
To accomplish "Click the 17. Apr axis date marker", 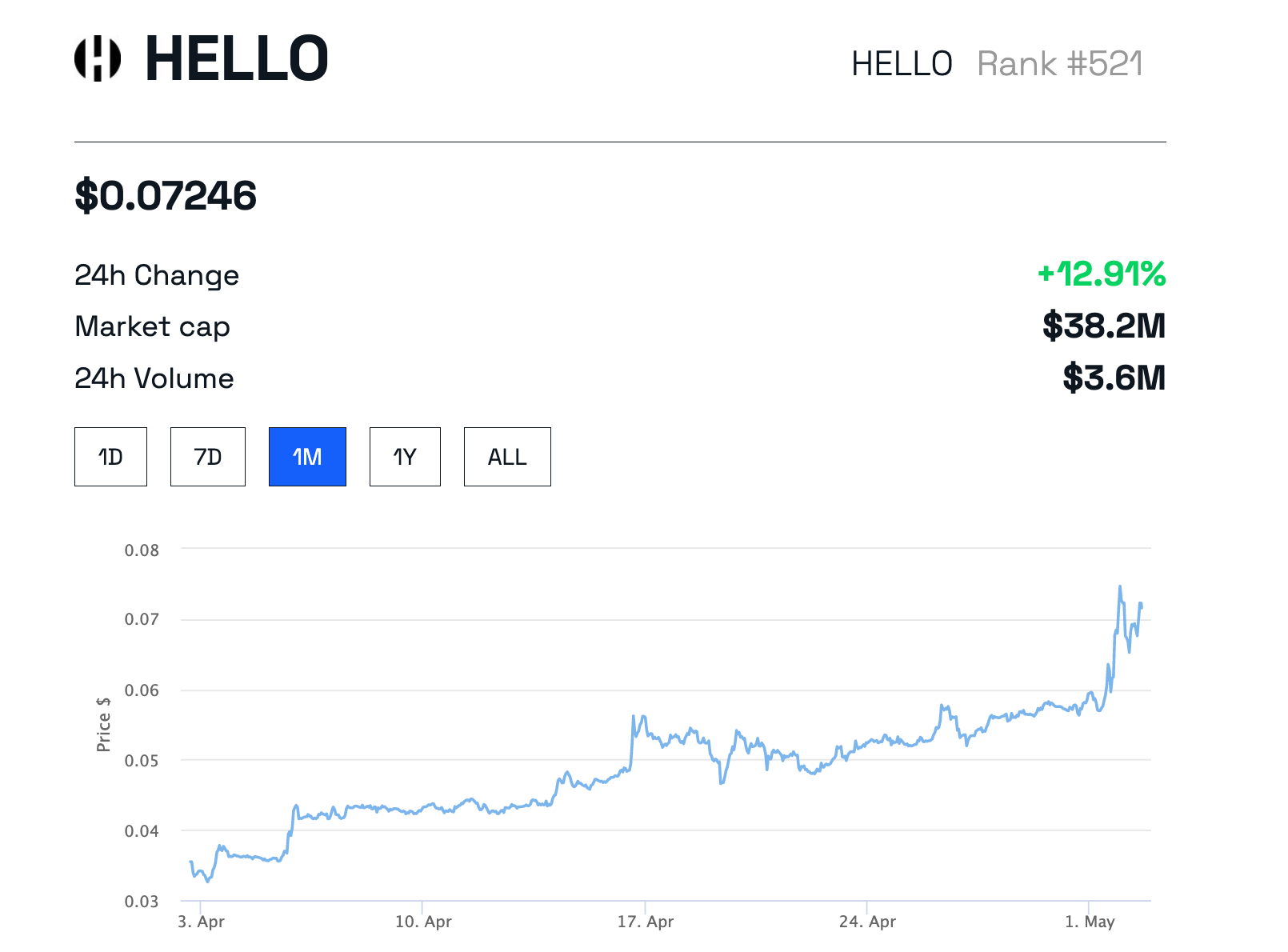I will click(646, 922).
